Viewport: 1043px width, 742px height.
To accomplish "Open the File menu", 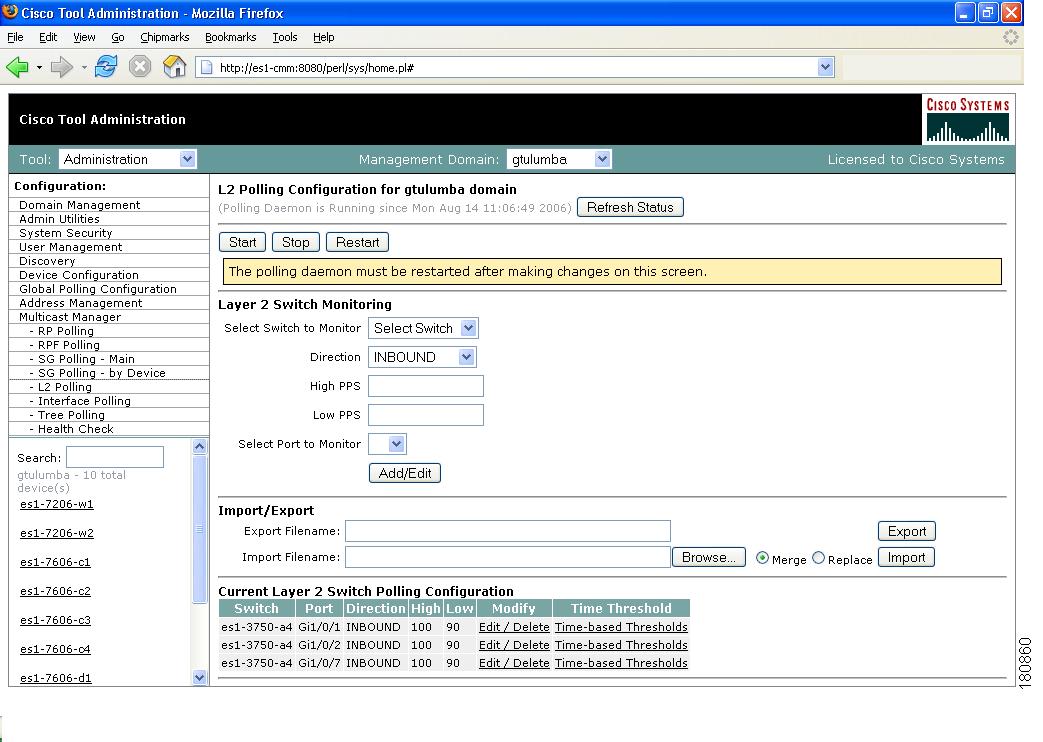I will click(x=15, y=37).
